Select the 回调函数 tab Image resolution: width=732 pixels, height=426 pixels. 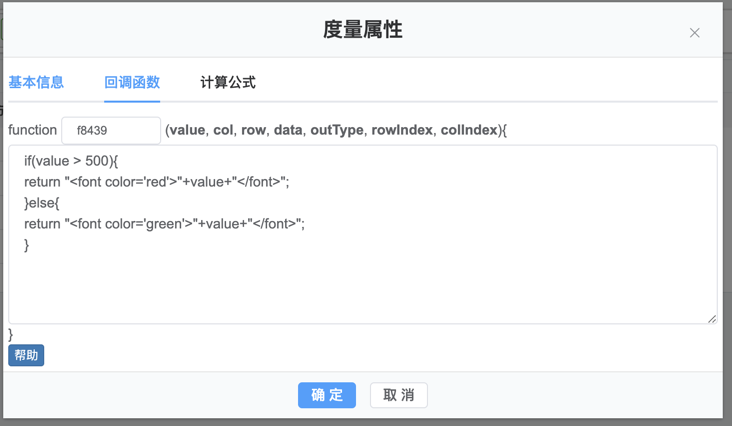coord(132,83)
